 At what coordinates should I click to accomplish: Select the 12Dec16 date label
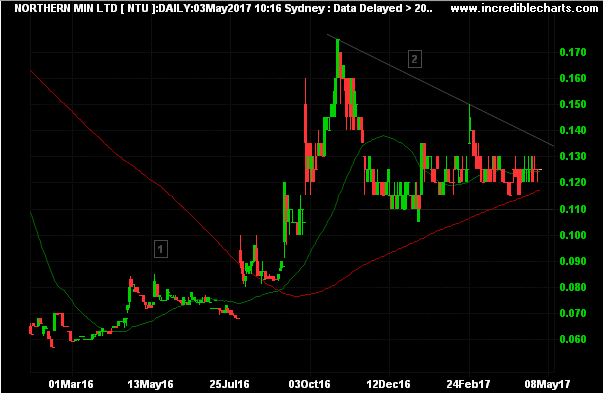[x=388, y=384]
